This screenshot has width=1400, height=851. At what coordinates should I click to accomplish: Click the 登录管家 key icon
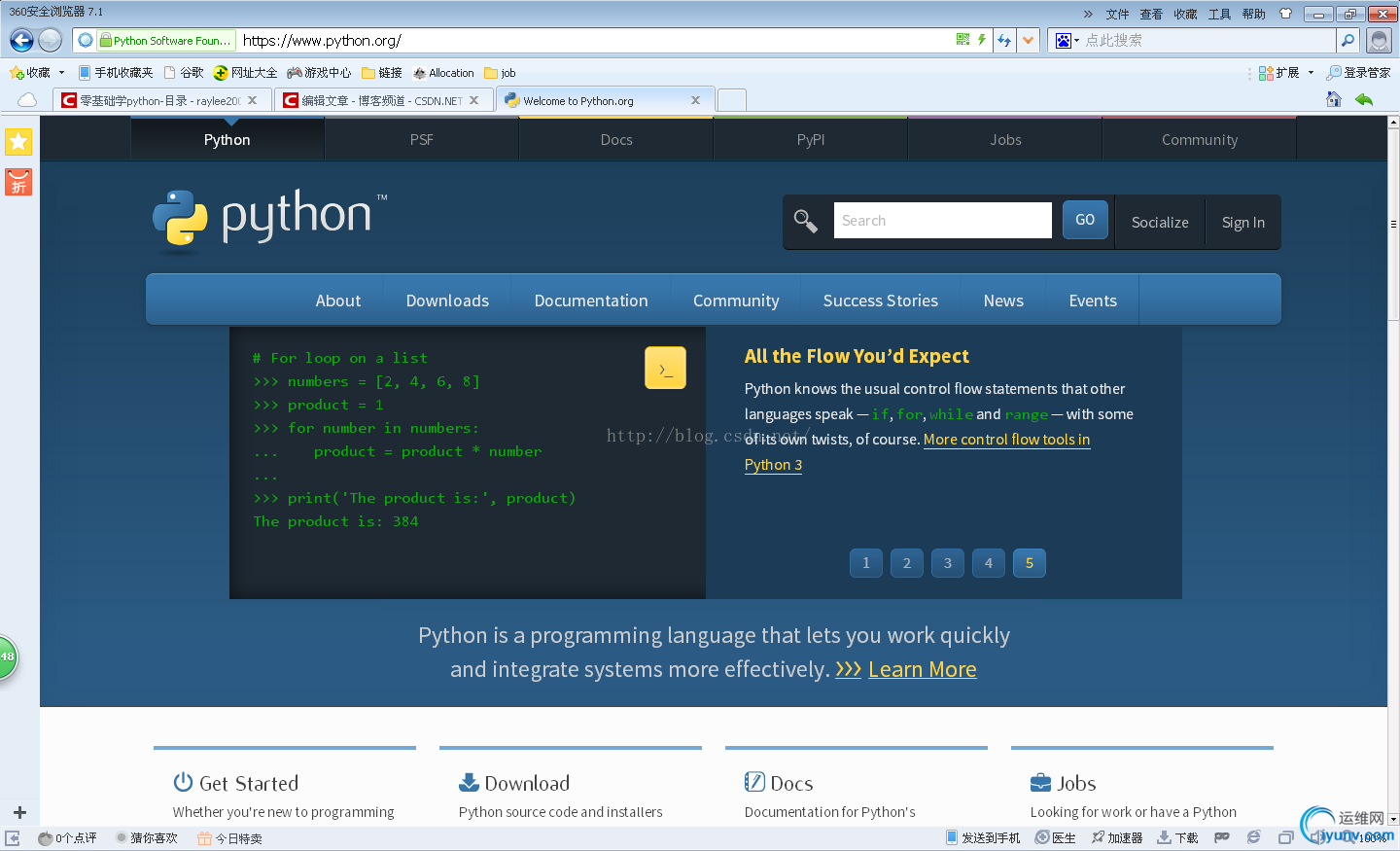pos(1334,73)
